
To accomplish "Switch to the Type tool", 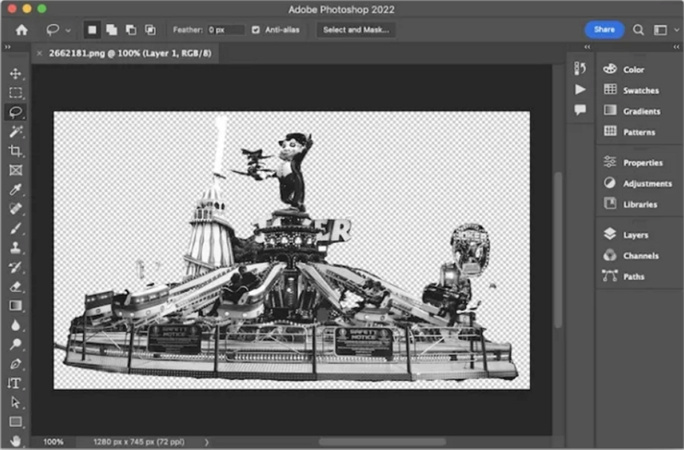I will [x=15, y=383].
